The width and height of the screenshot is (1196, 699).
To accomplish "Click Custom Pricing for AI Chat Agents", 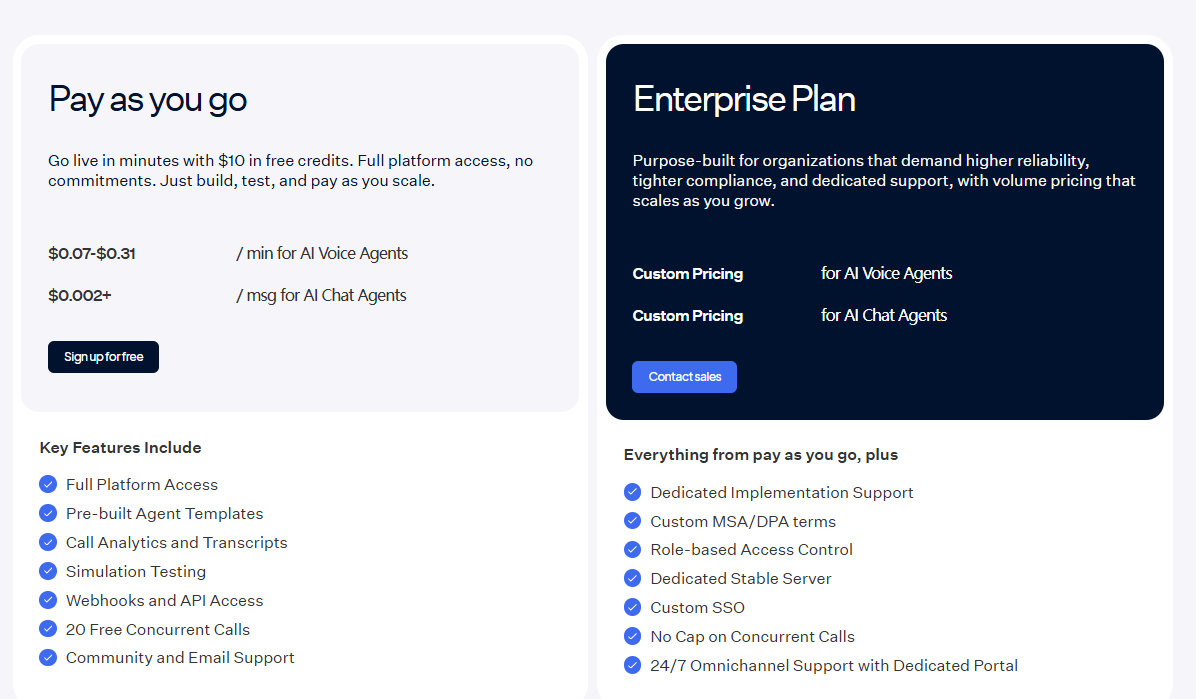I will 687,315.
